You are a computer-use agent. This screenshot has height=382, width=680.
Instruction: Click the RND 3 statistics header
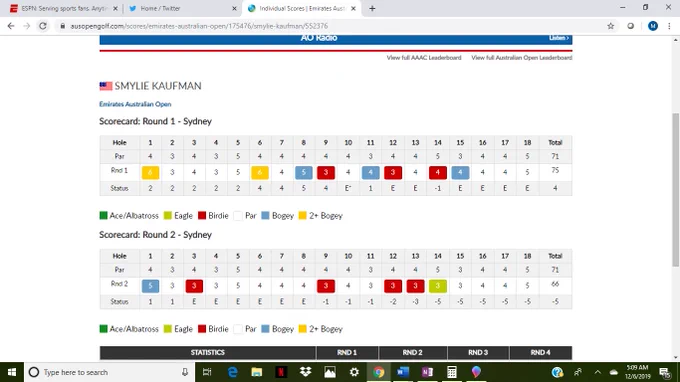pyautogui.click(x=478, y=353)
